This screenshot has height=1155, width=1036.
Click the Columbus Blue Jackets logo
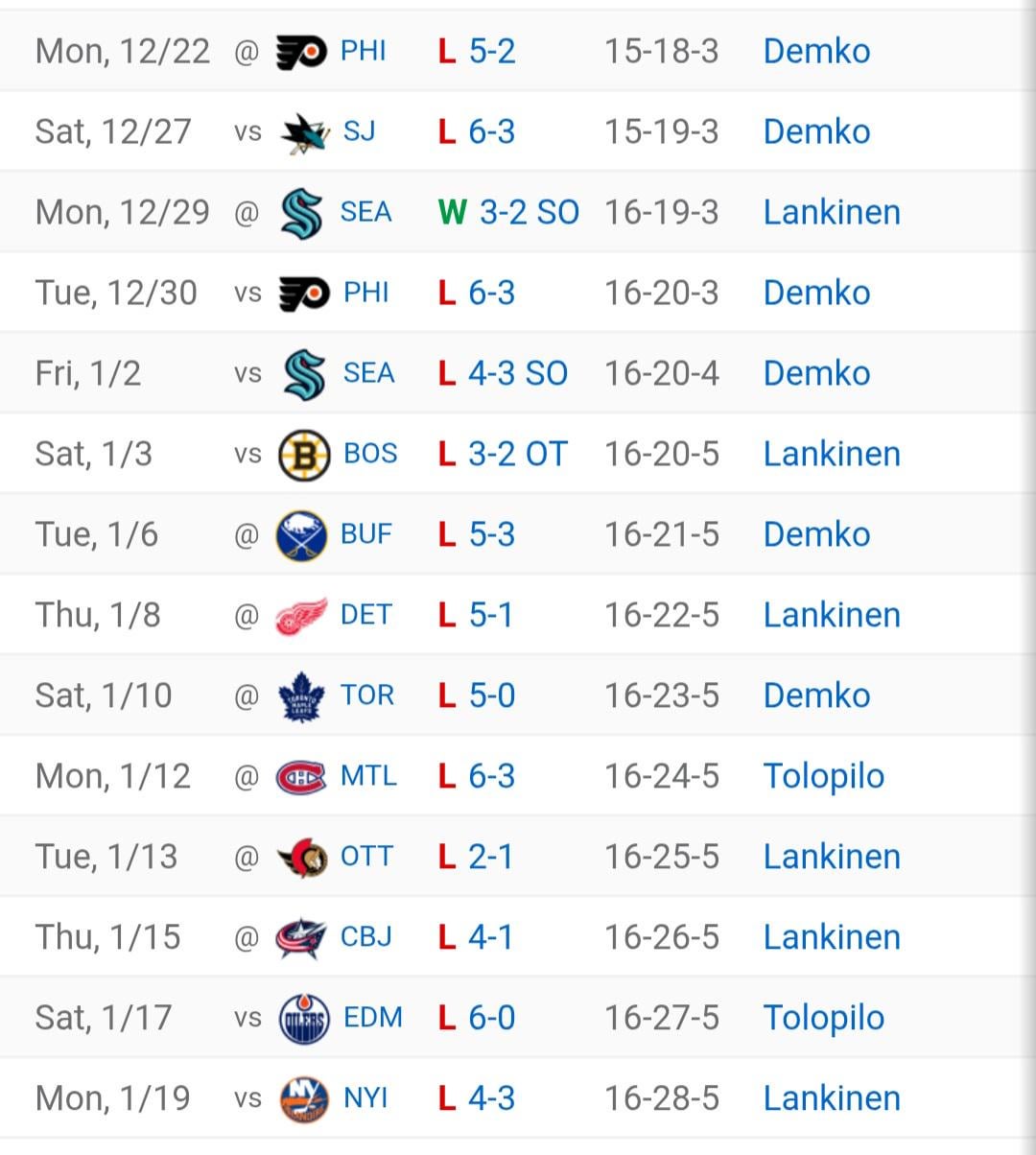coord(301,938)
